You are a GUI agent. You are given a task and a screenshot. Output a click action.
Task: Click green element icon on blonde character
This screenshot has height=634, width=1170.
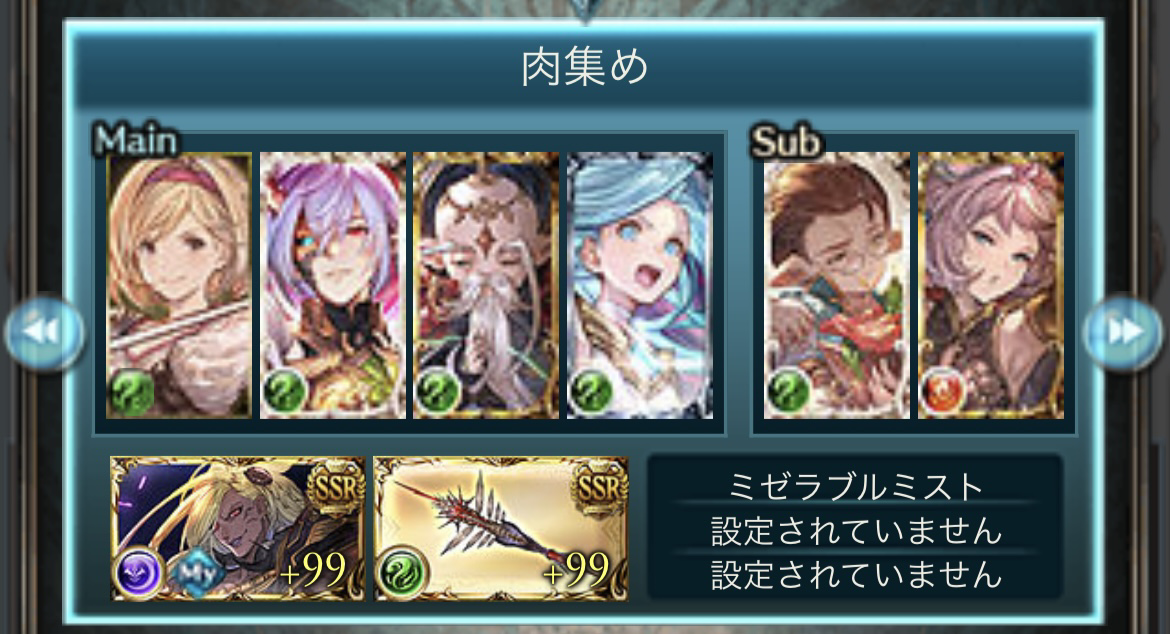(x=131, y=391)
